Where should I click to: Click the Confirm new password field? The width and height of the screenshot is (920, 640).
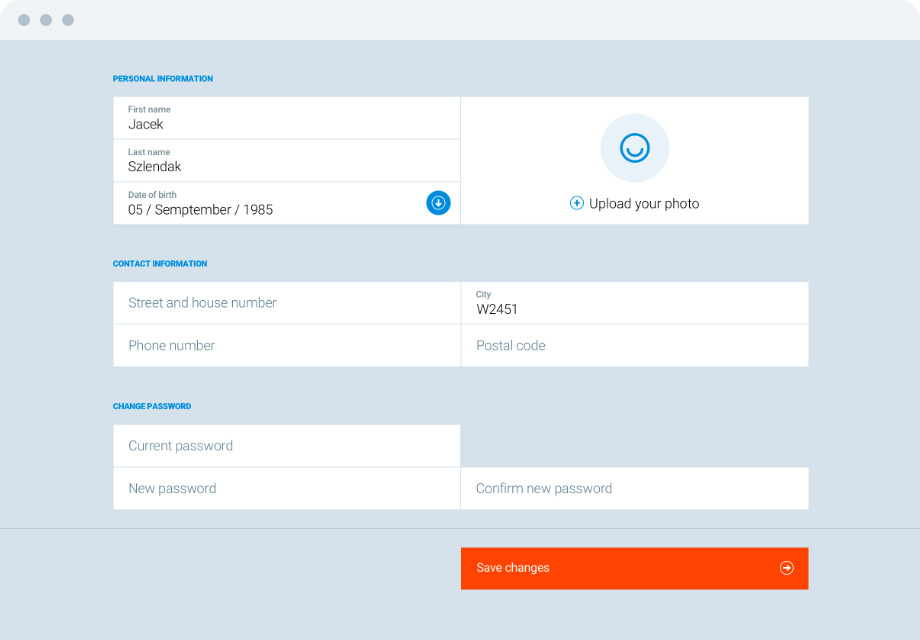[635, 489]
